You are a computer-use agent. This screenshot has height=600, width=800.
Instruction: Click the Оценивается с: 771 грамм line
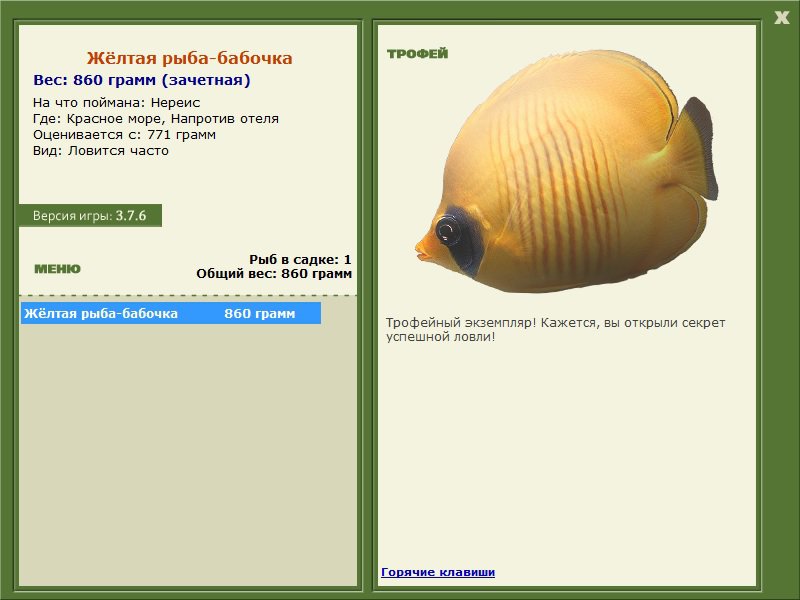[124, 135]
